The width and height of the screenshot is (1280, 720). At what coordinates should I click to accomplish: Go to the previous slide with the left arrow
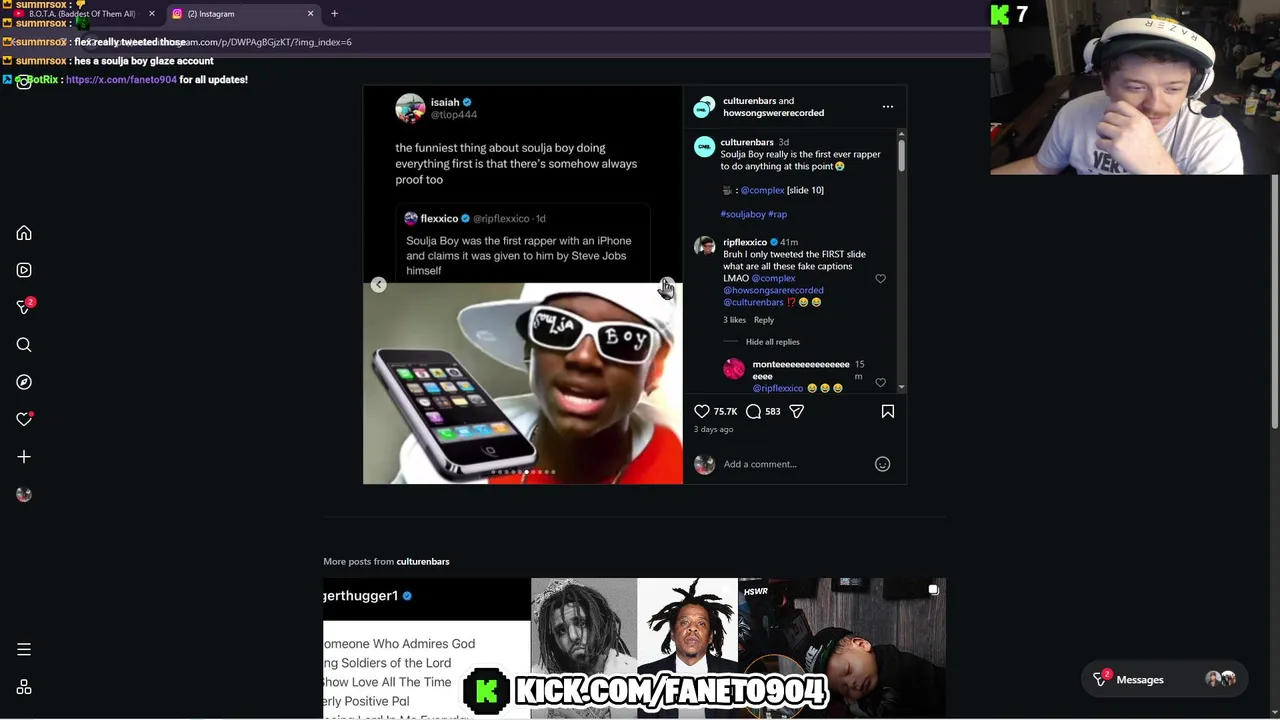coord(378,285)
